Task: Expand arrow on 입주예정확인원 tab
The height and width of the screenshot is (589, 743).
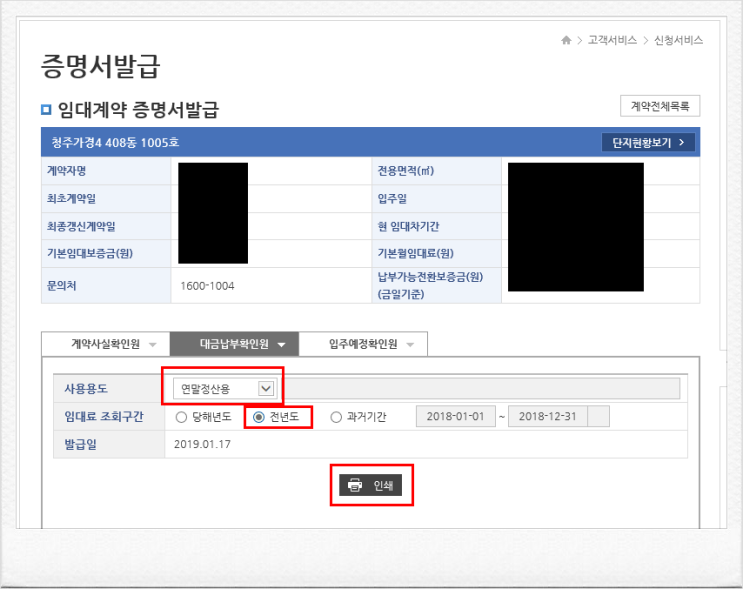Action: tap(410, 344)
